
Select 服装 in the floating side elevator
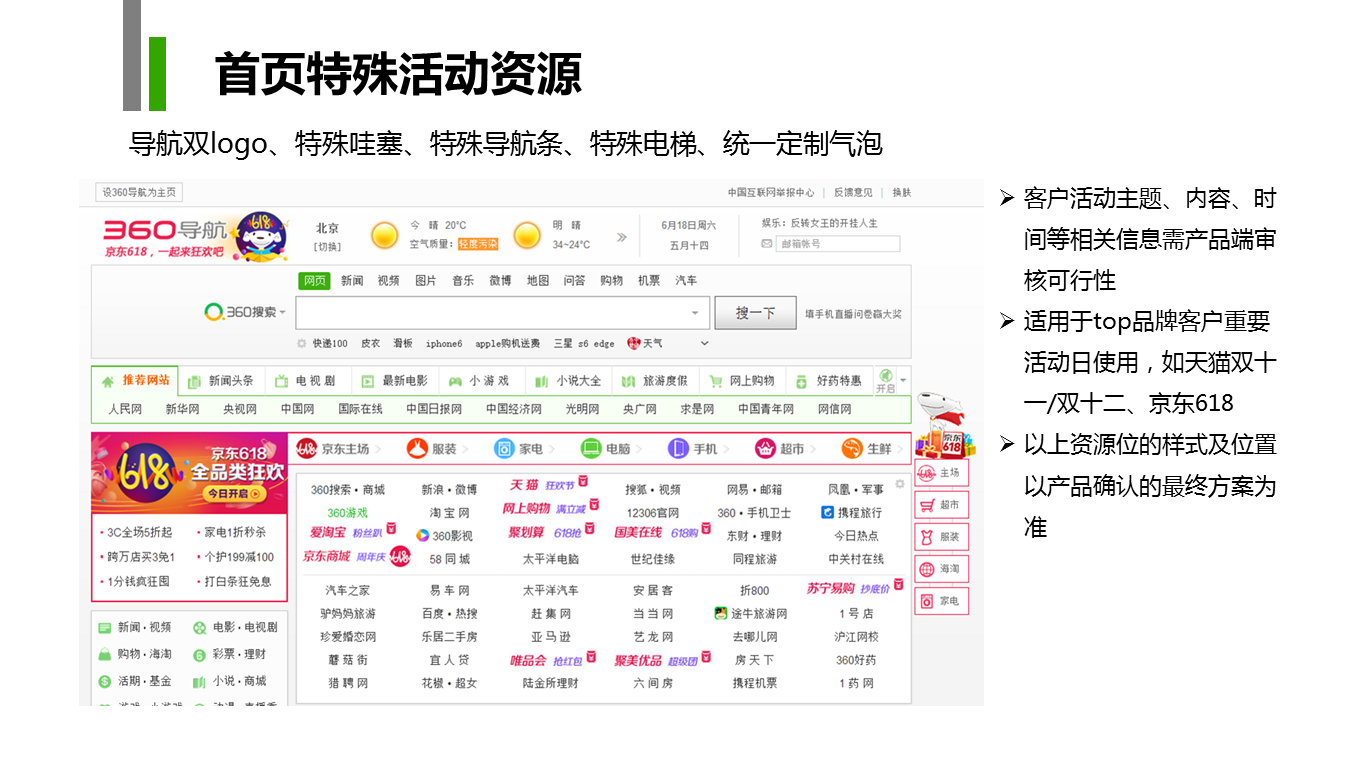pos(941,537)
